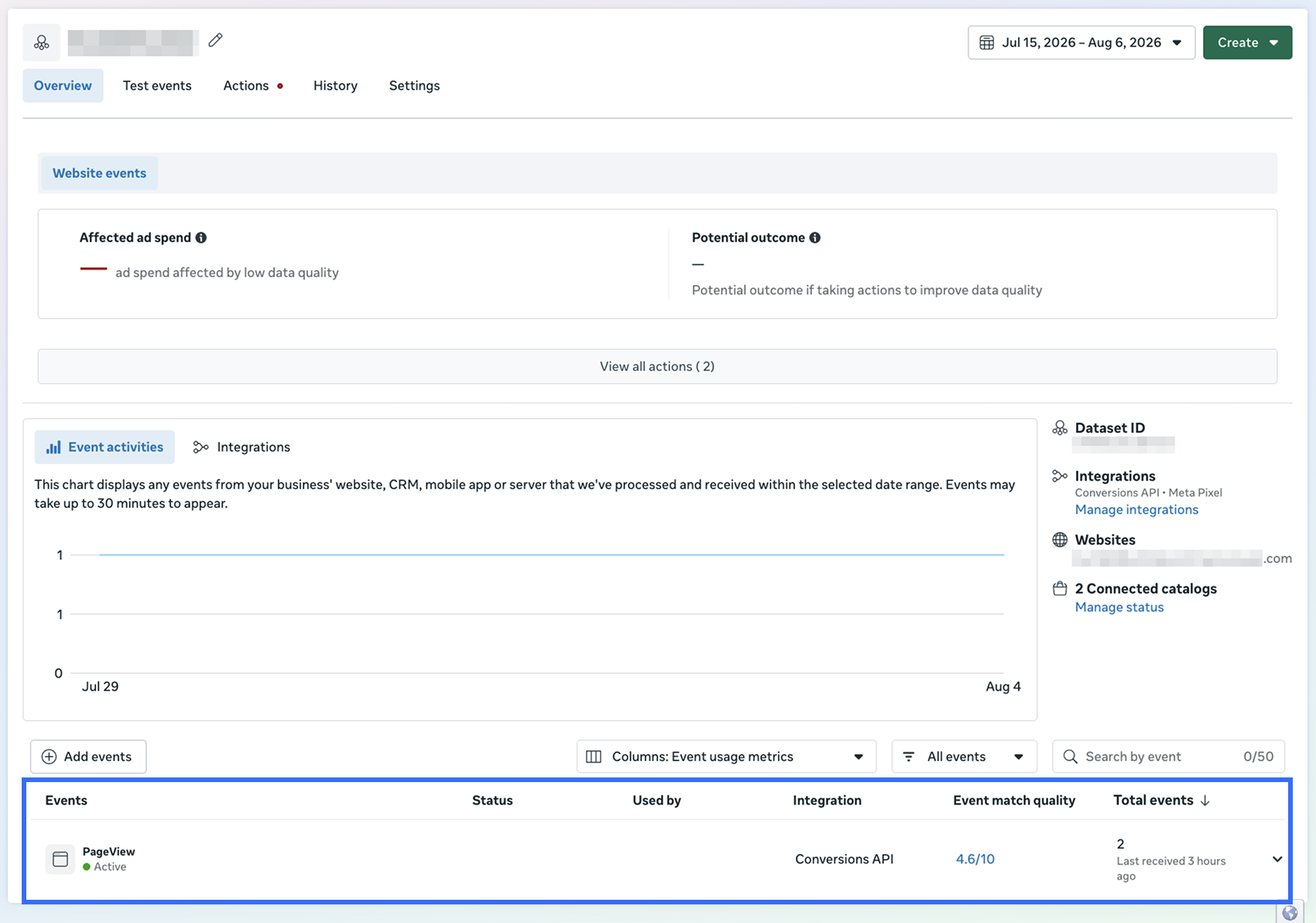Click the Conversions API integration cell
The height and width of the screenshot is (923, 1316).
tap(845, 859)
